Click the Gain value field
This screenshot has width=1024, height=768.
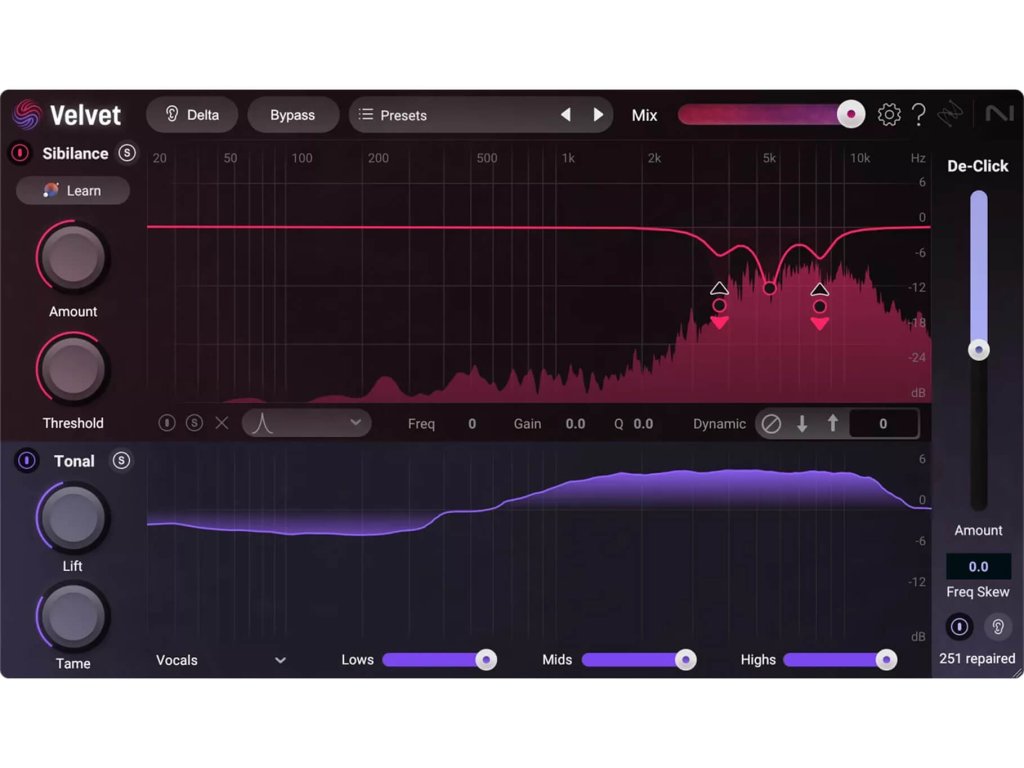tap(575, 424)
